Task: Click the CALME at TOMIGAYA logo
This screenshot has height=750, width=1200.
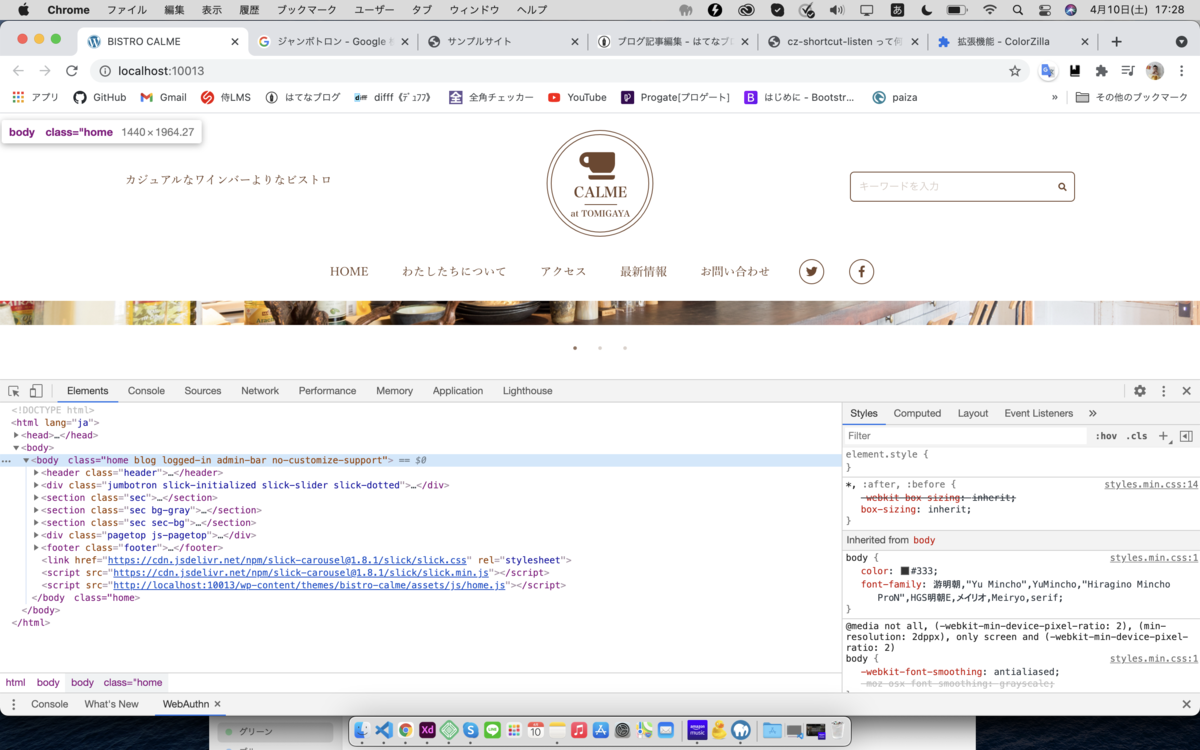Action: point(600,183)
